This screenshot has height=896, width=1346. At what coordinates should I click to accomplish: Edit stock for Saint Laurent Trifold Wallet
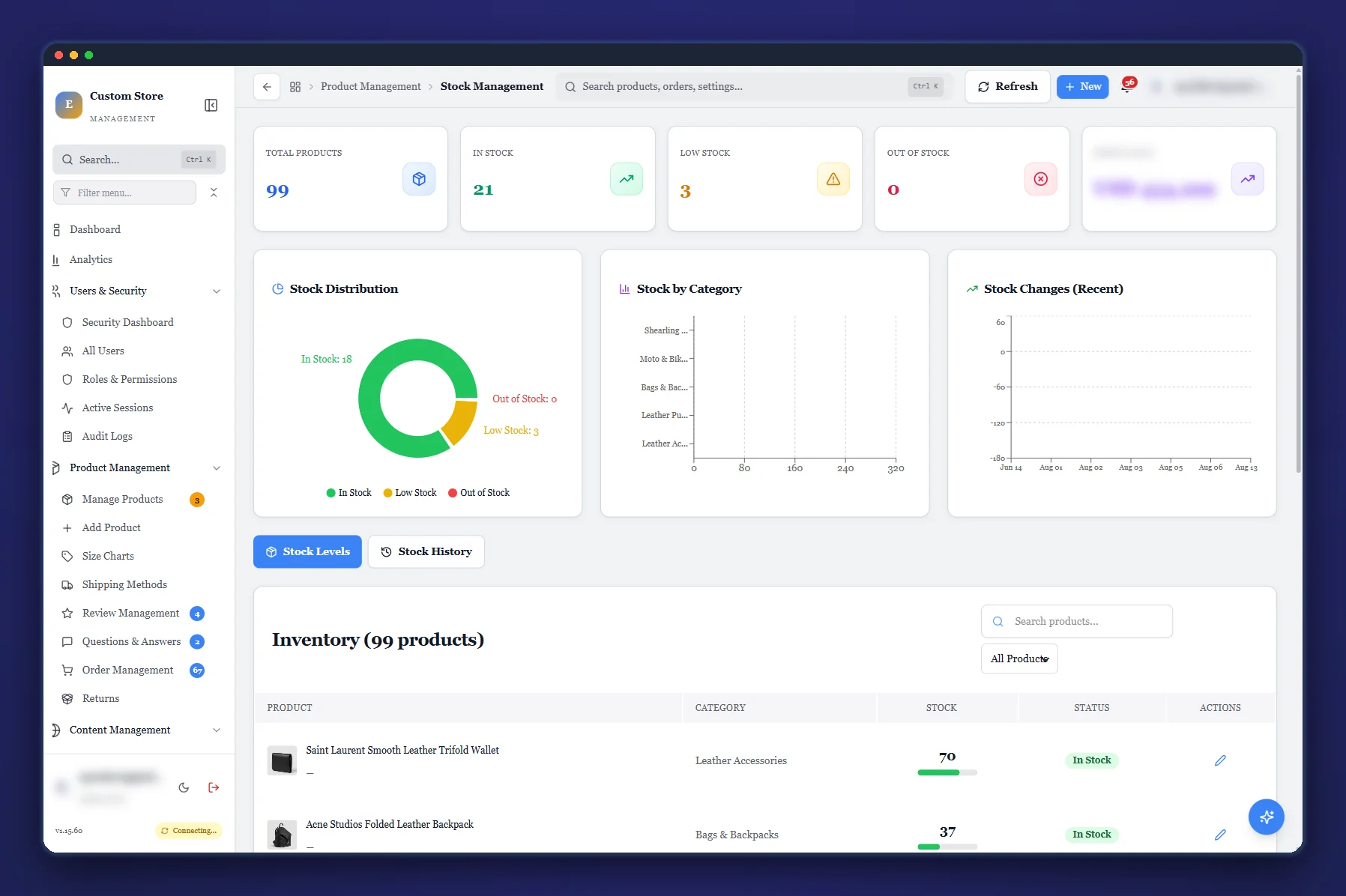[1220, 760]
